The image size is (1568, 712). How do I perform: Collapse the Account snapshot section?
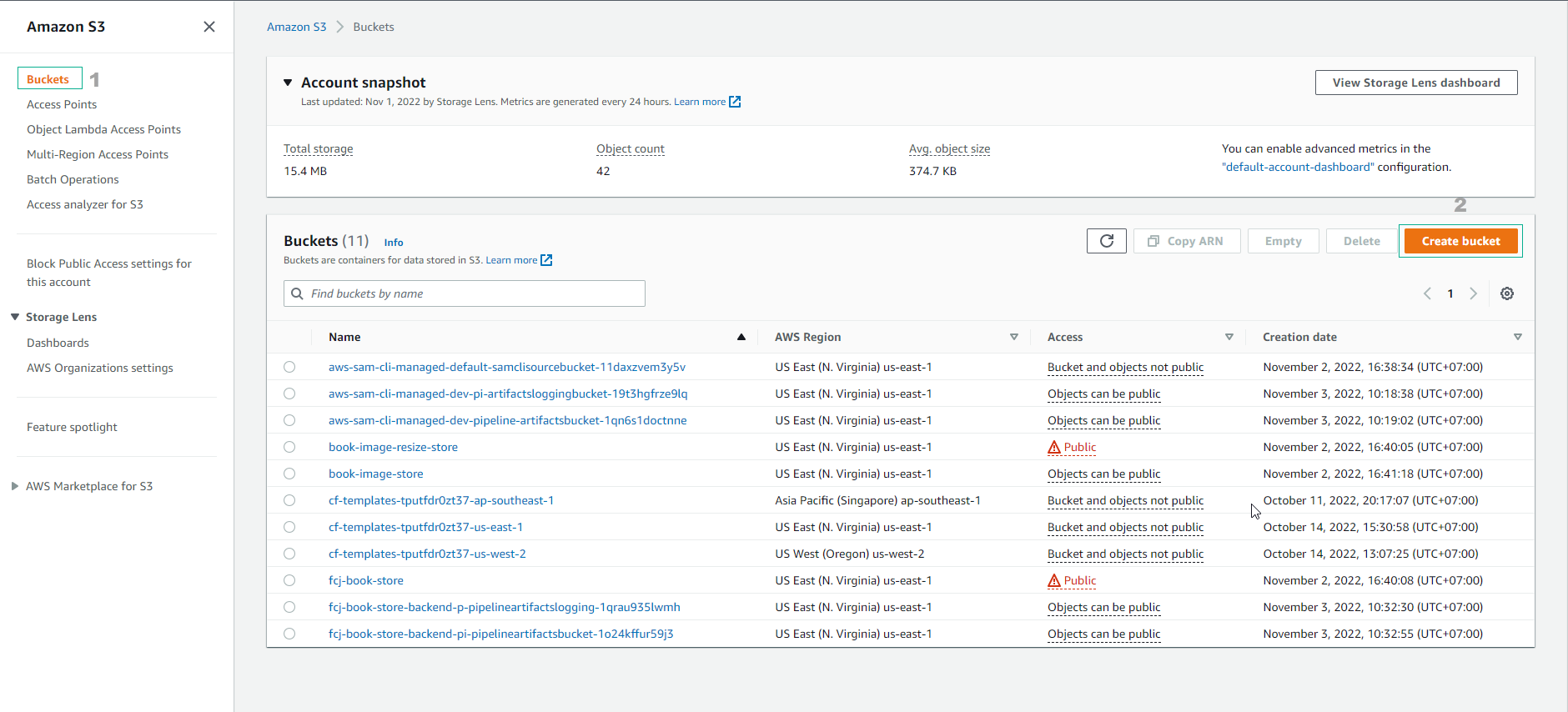click(x=288, y=83)
